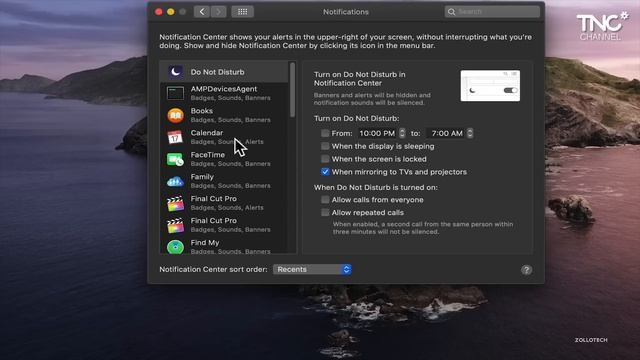Click the Books app icon

pos(176,116)
